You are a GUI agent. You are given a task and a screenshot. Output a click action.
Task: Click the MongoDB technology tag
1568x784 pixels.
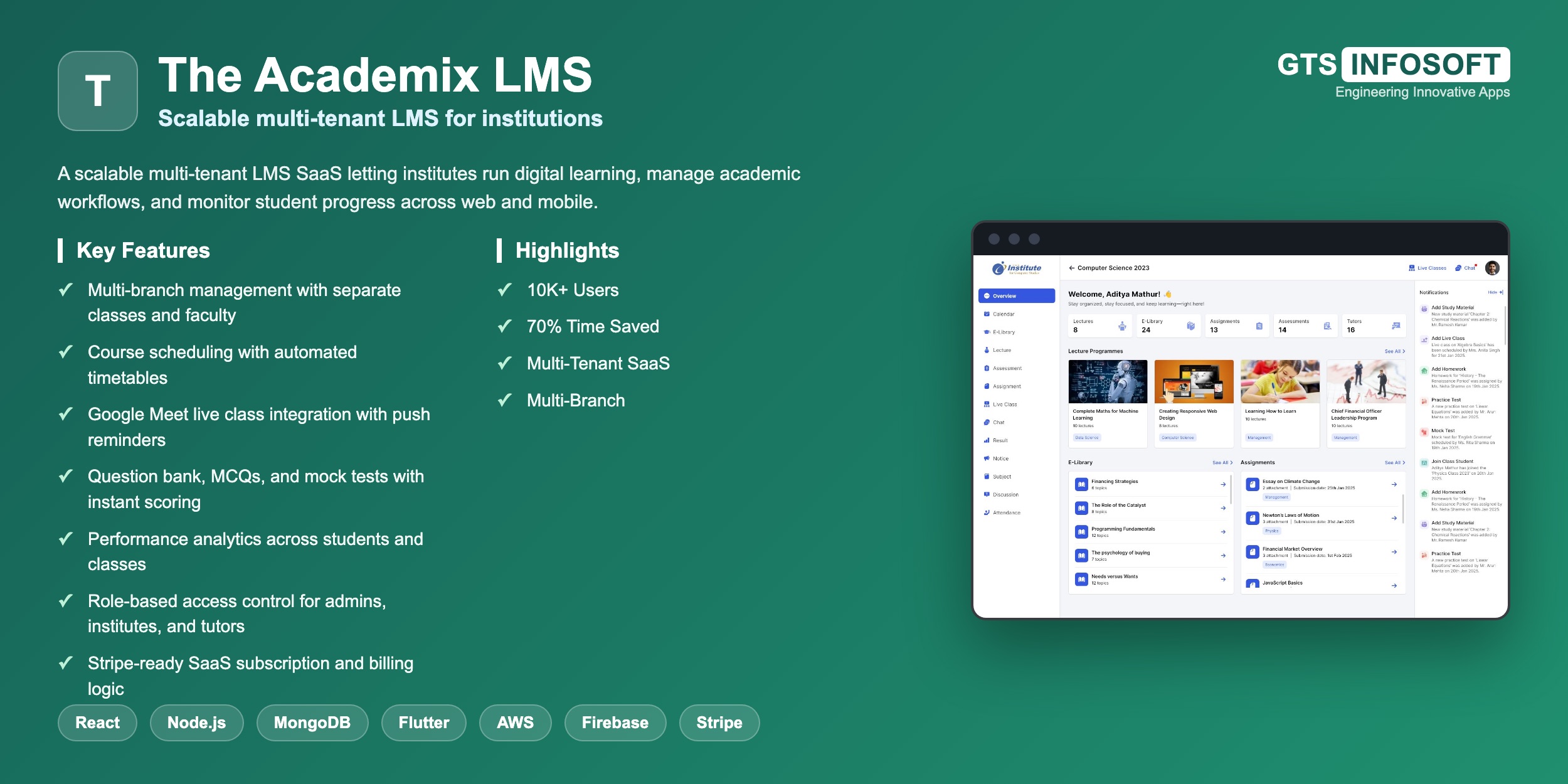tap(312, 723)
